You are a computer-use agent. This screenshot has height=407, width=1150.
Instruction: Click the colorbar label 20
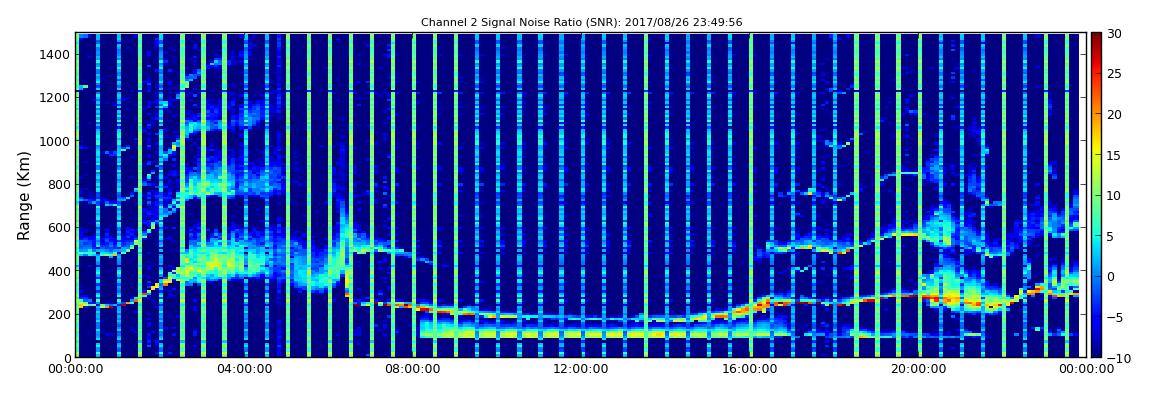(1114, 114)
